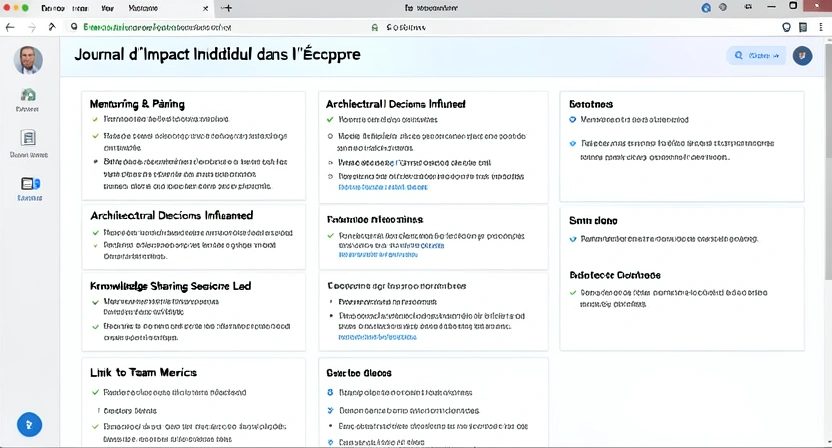The width and height of the screenshot is (832, 448).
Task: Click the magnifier icon in the header search pill
Action: [x=738, y=55]
